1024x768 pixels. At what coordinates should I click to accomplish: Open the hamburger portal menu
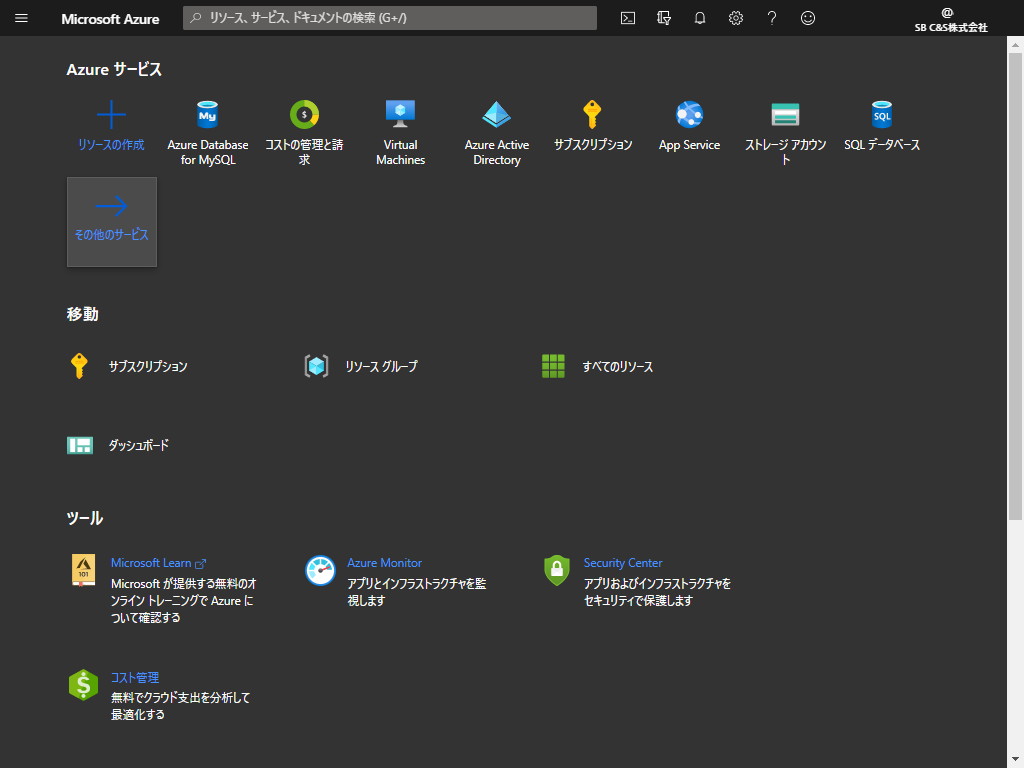tap(21, 18)
